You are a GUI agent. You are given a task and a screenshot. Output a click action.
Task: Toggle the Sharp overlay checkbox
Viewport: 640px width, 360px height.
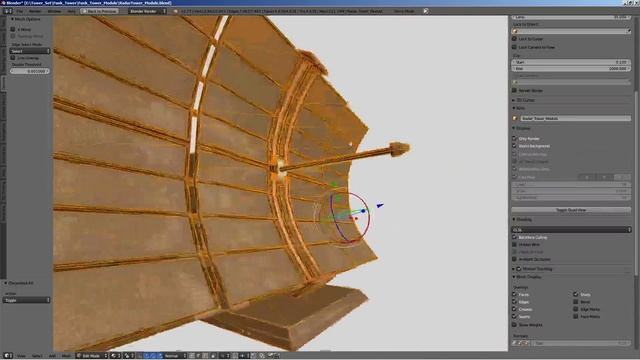click(576, 294)
